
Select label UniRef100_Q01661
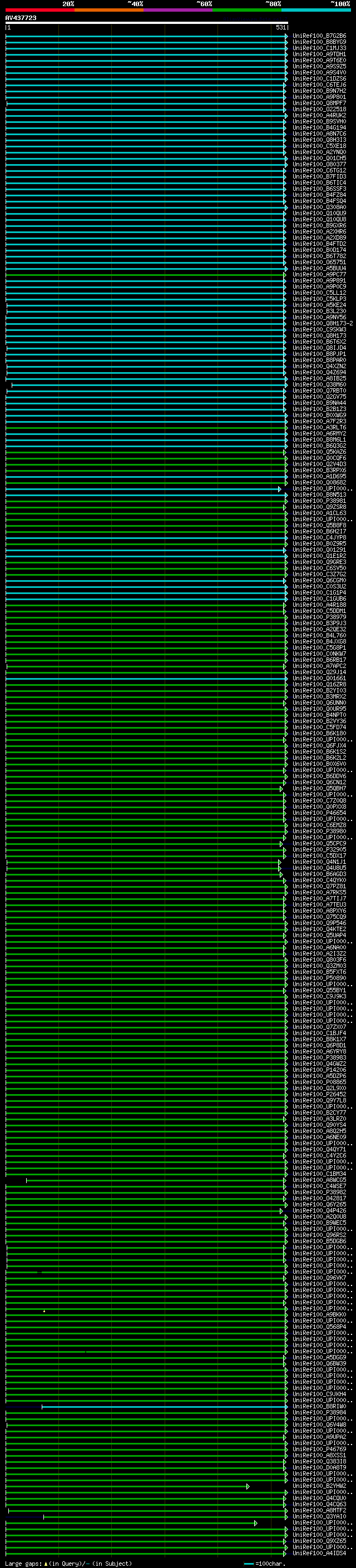319,678
